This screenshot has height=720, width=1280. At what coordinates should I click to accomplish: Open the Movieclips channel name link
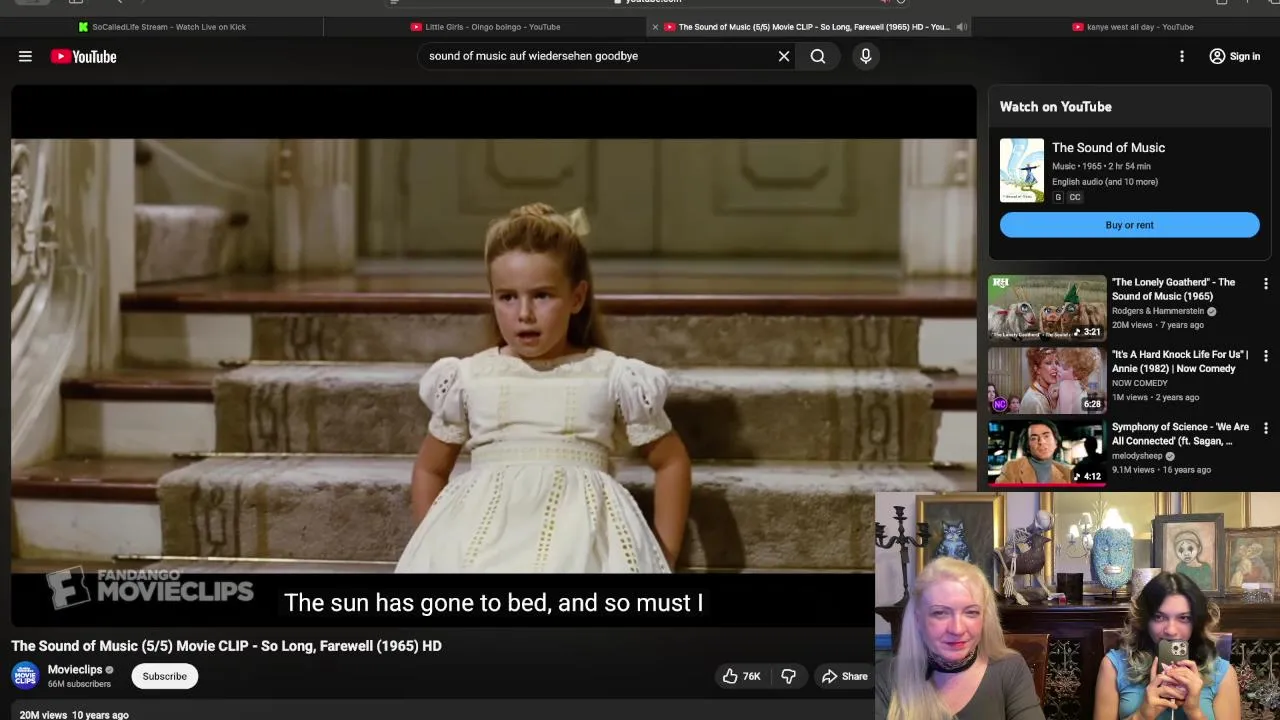[75, 670]
